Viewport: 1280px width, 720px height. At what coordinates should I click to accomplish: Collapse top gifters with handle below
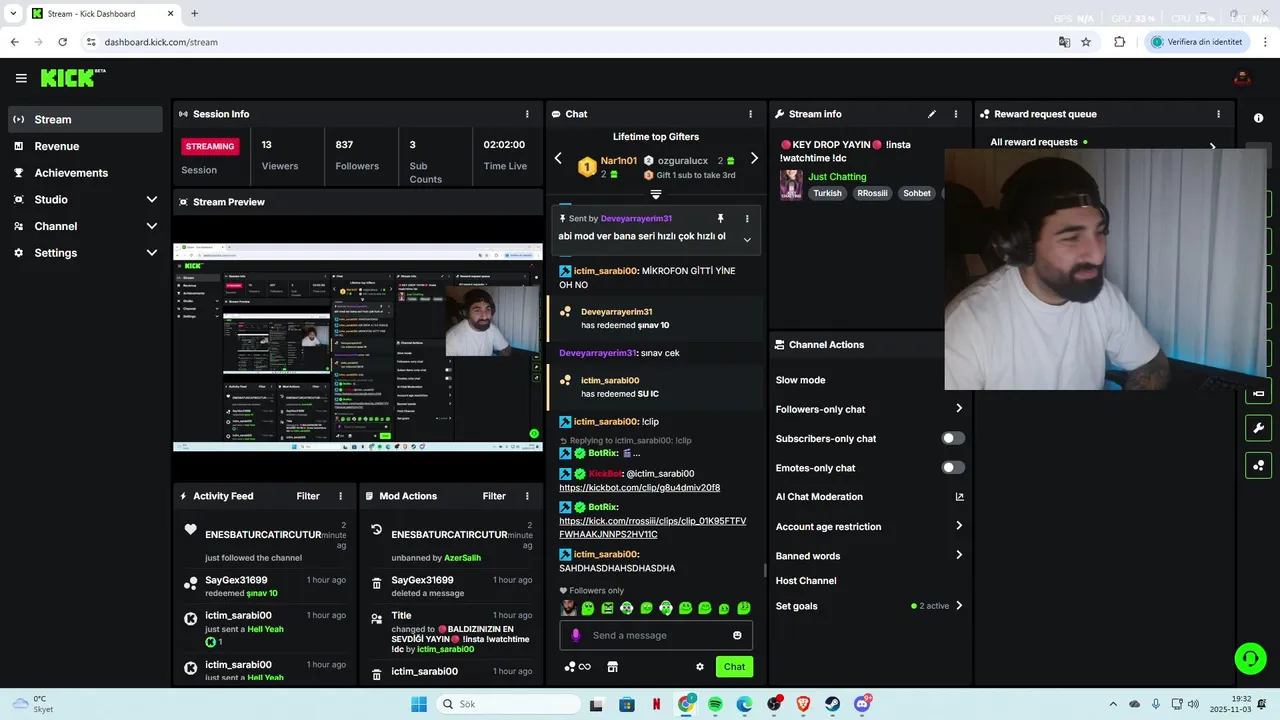(x=656, y=194)
